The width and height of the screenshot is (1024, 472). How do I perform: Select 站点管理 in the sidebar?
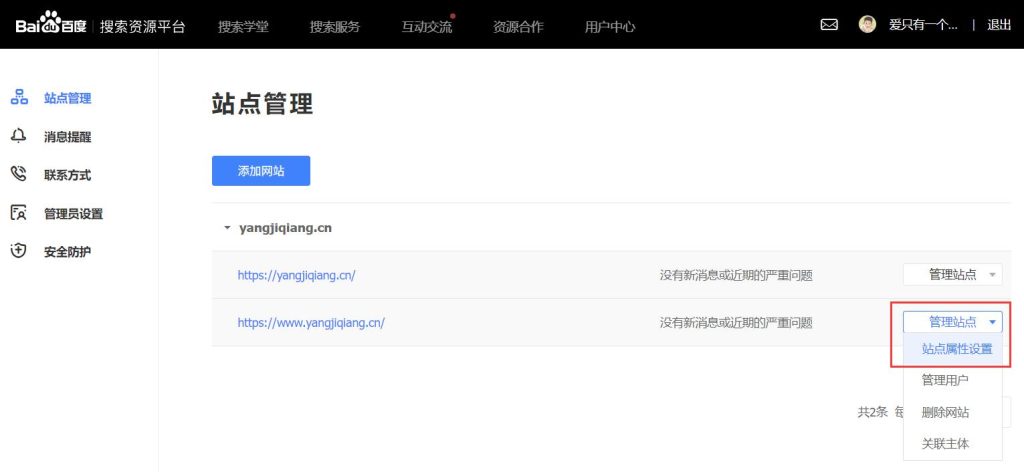(67, 98)
